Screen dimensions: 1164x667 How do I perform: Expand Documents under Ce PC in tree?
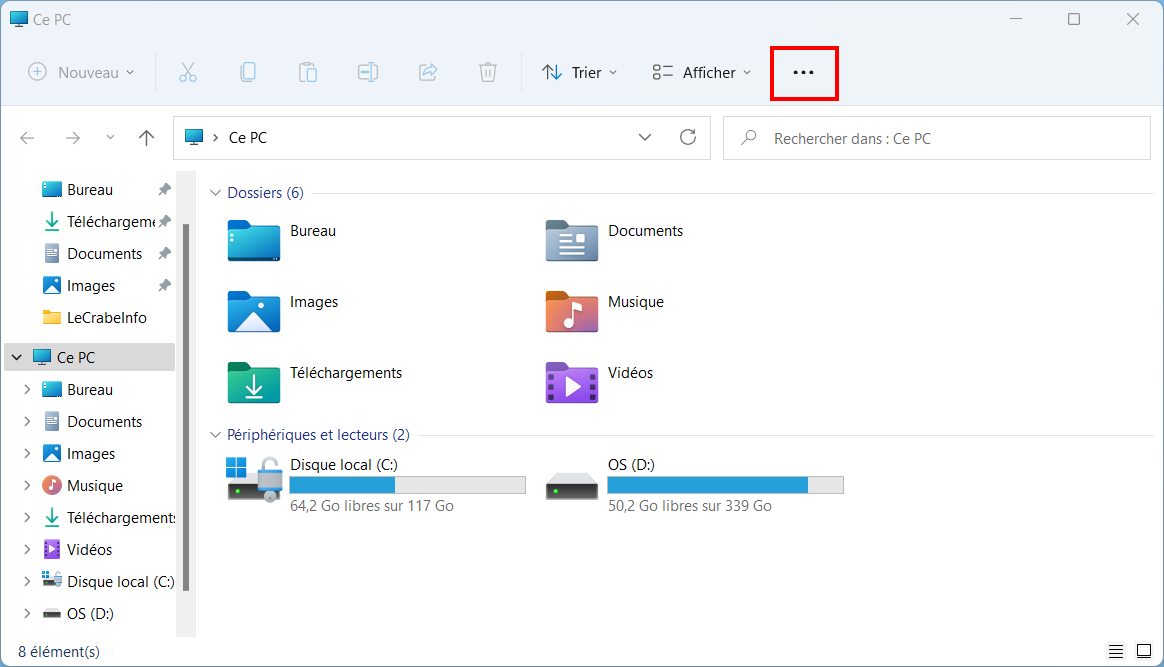click(x=27, y=421)
